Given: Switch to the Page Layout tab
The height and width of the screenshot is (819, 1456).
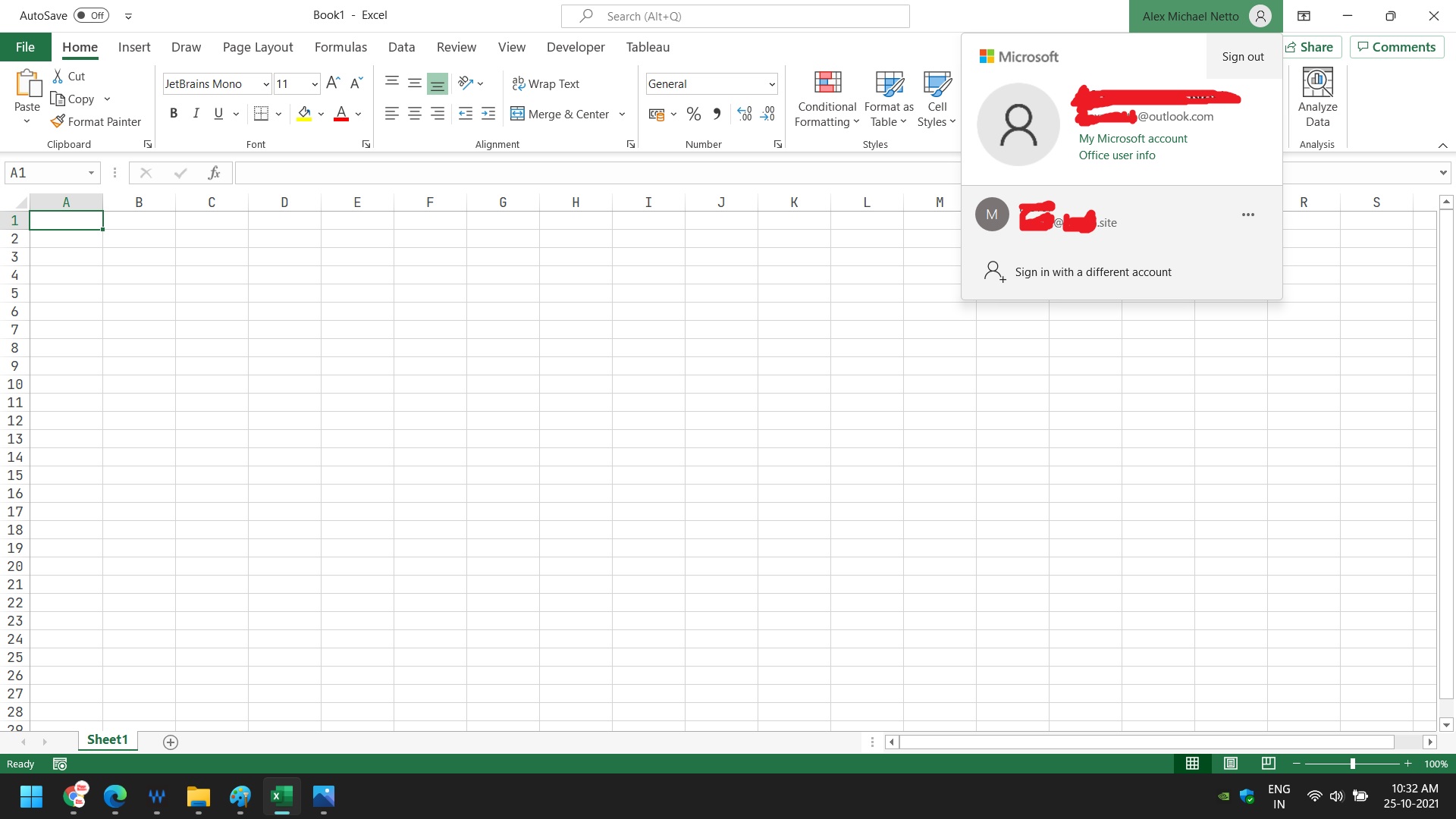Looking at the screenshot, I should 258,47.
